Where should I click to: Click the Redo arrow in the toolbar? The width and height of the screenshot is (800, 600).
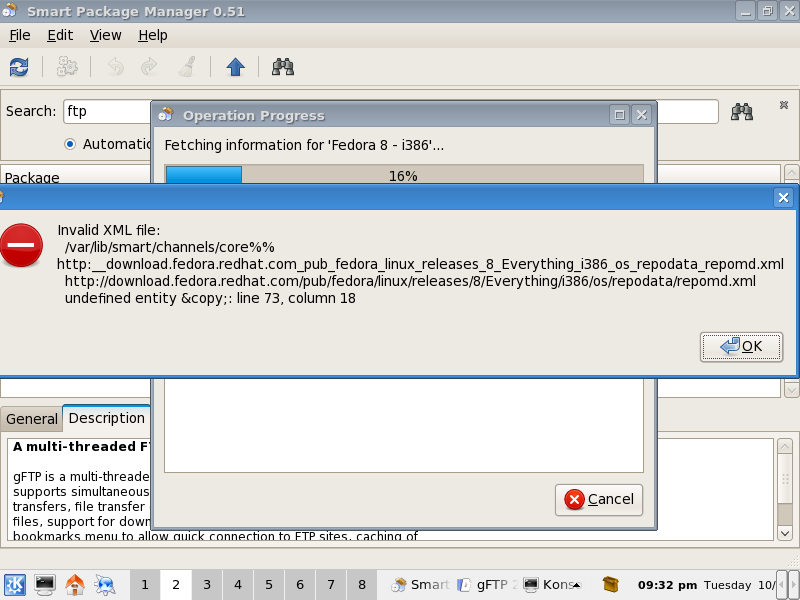coord(149,67)
